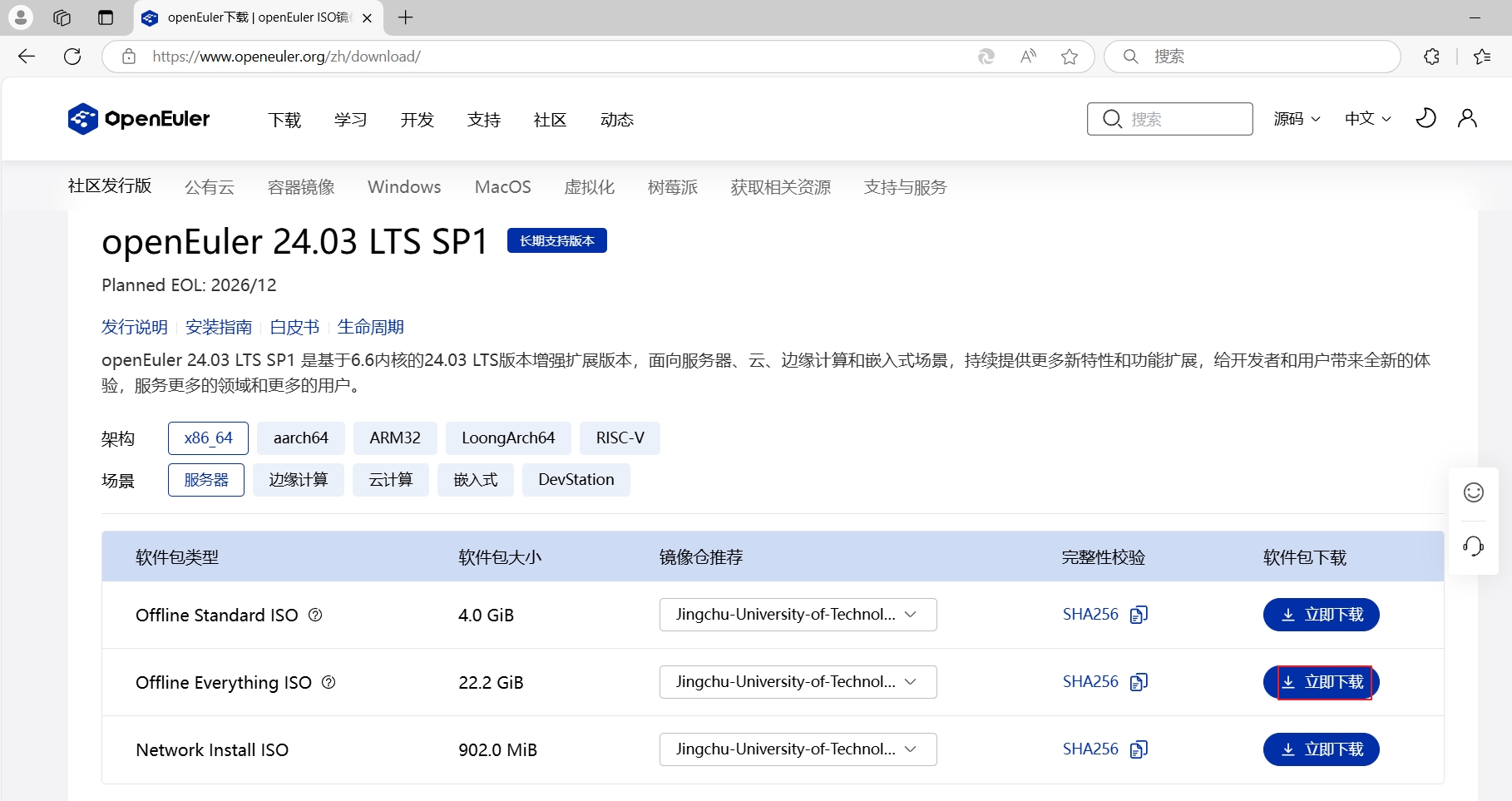Image resolution: width=1512 pixels, height=801 pixels.
Task: Open the 下载 nav menu
Action: click(284, 120)
